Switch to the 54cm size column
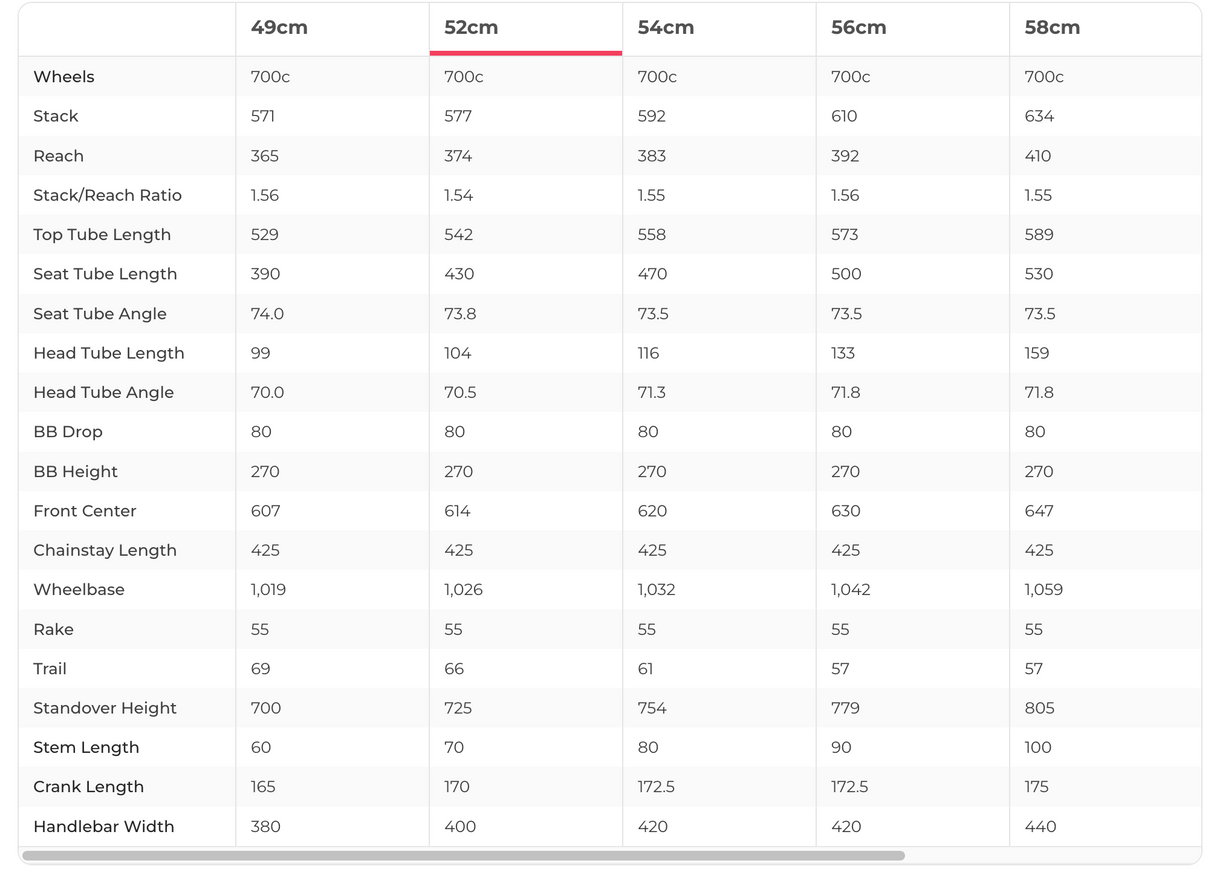 [x=665, y=28]
